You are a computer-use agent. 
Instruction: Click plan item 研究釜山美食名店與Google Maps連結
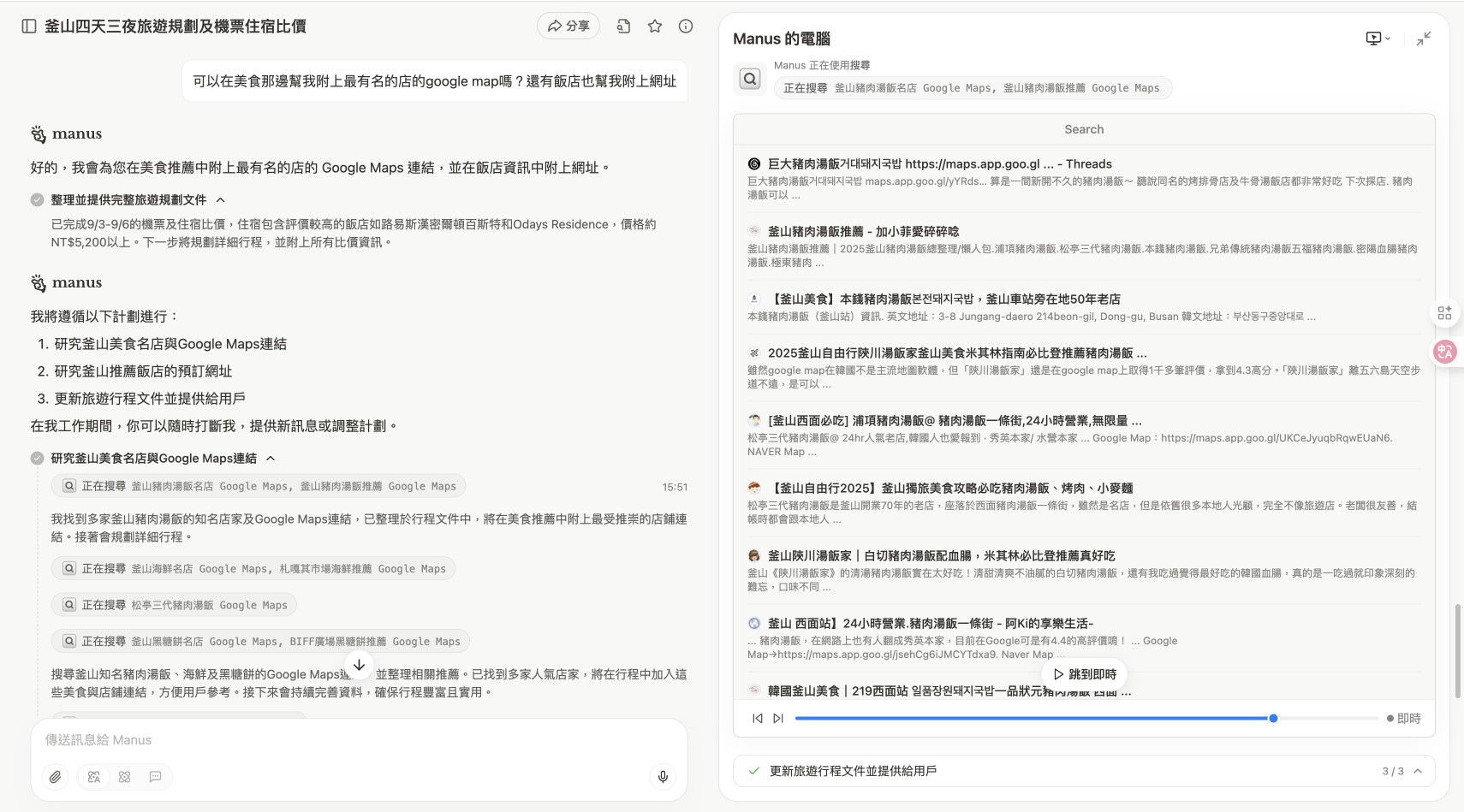coord(170,344)
